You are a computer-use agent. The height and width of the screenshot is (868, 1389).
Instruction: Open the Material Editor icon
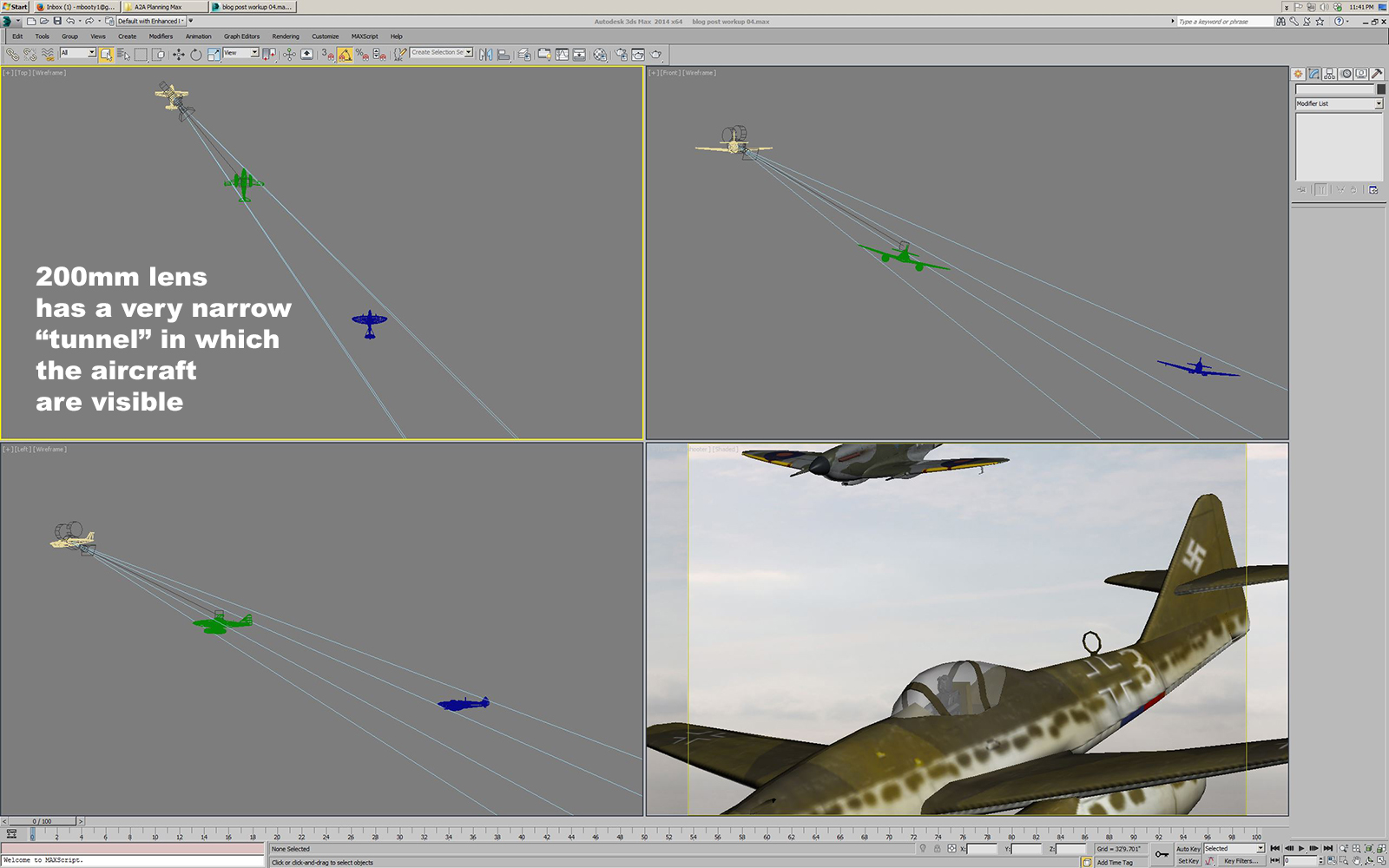600,55
